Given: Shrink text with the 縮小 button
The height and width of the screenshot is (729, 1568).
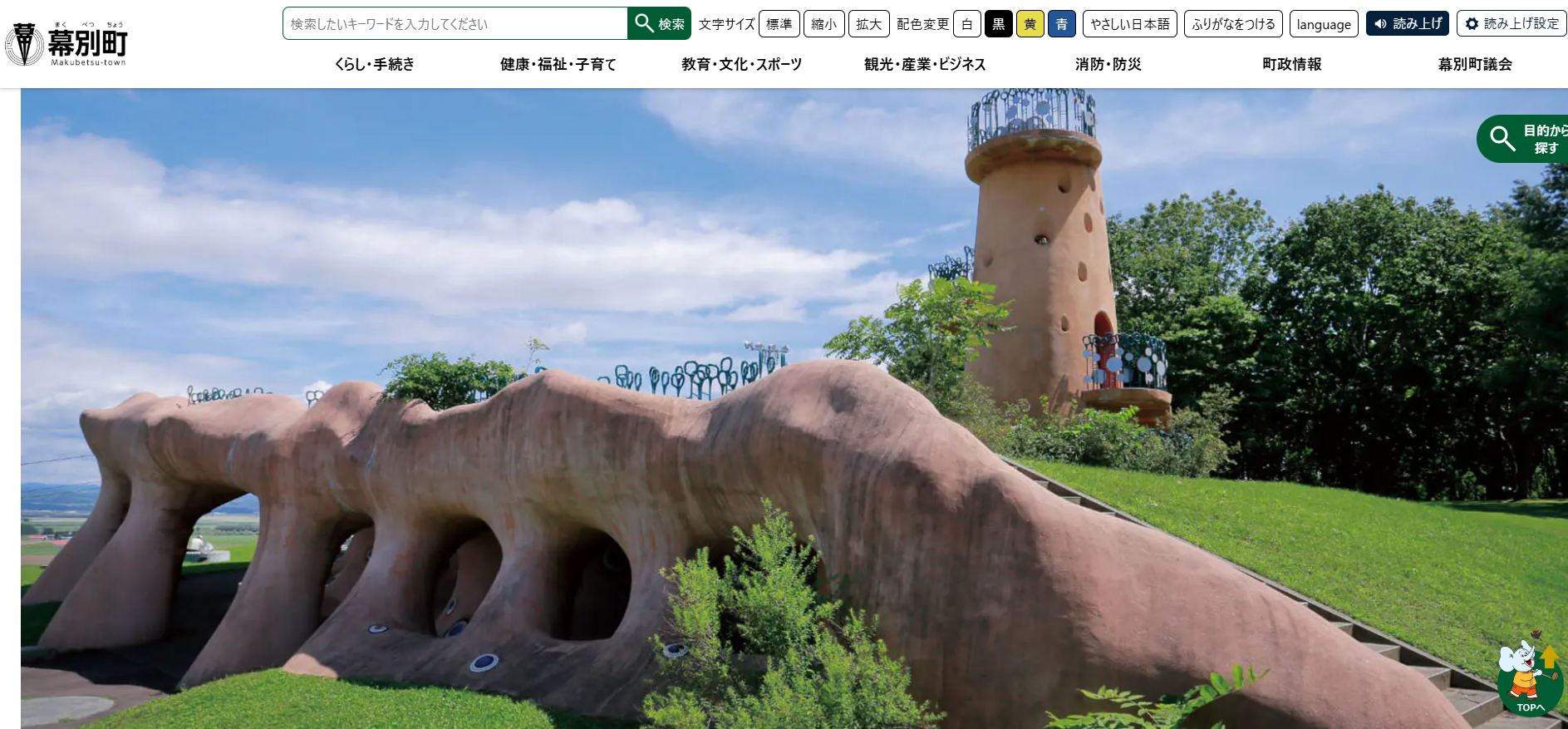Looking at the screenshot, I should pos(824,24).
